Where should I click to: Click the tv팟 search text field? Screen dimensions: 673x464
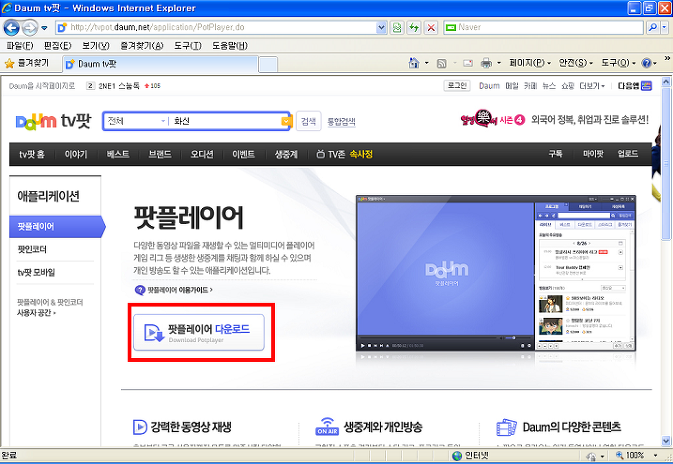225,121
